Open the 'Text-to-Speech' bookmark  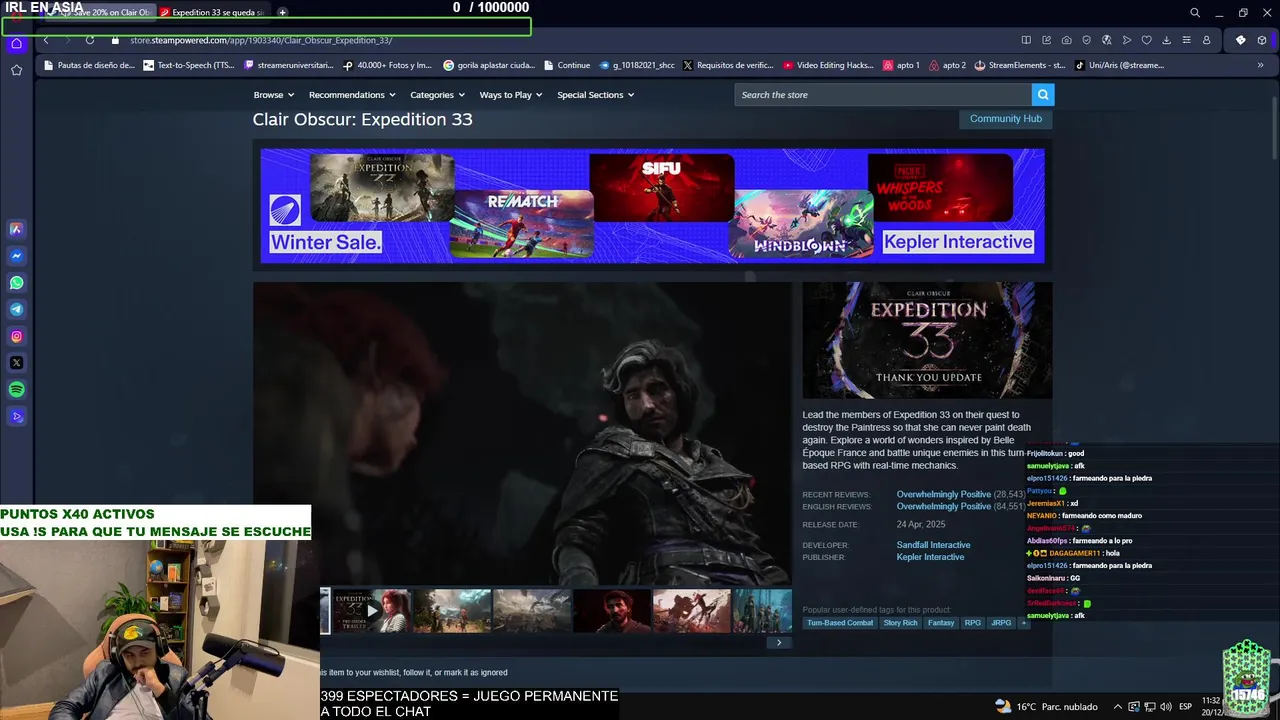(190, 65)
